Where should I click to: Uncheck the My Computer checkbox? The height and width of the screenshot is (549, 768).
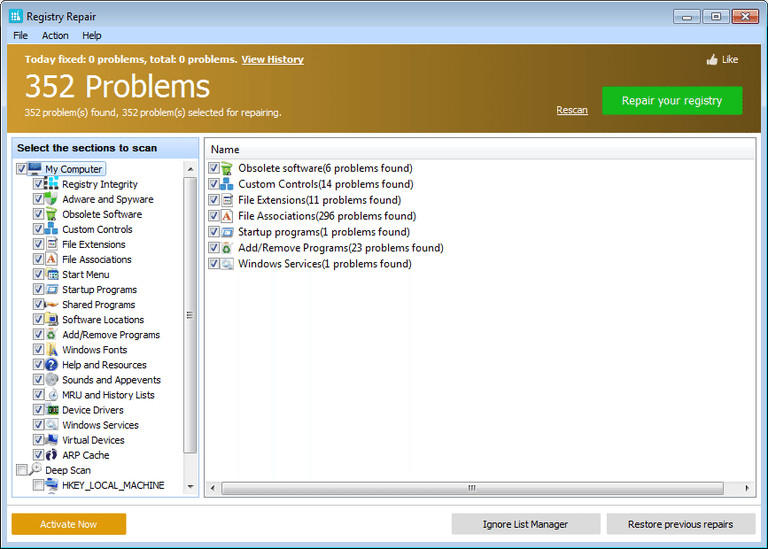click(21, 169)
